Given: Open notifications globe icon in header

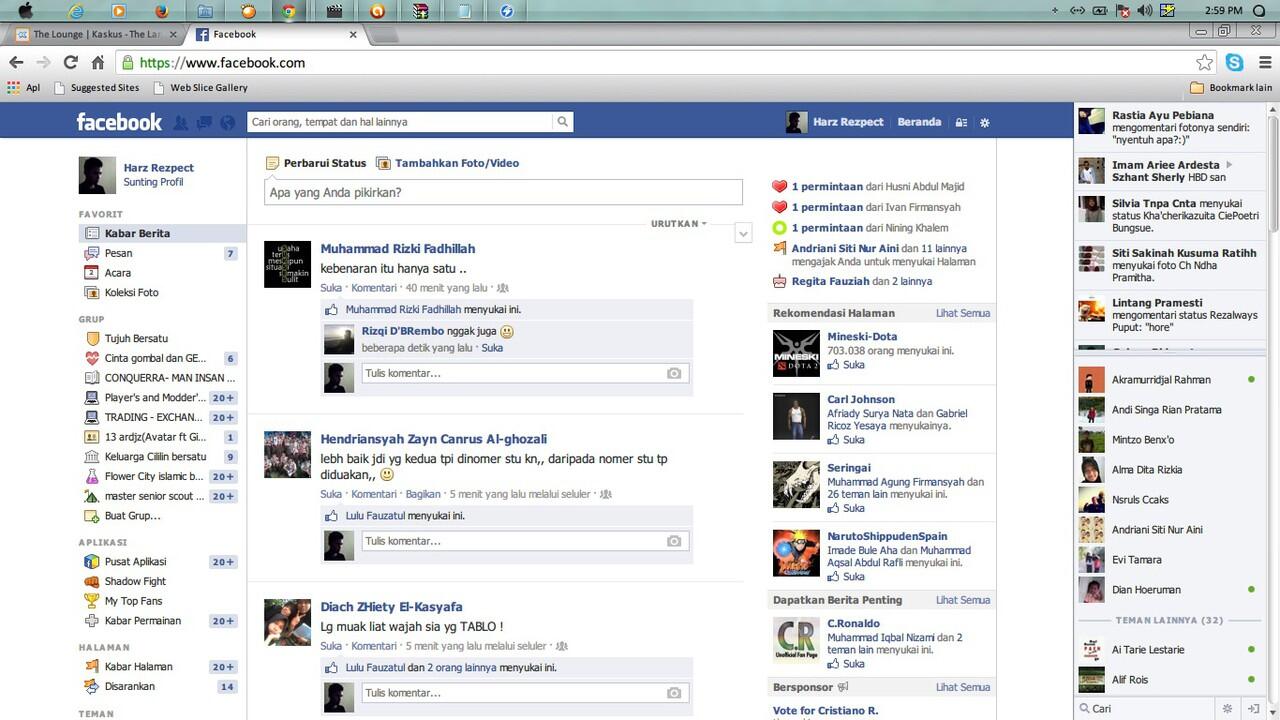Looking at the screenshot, I should (x=228, y=123).
